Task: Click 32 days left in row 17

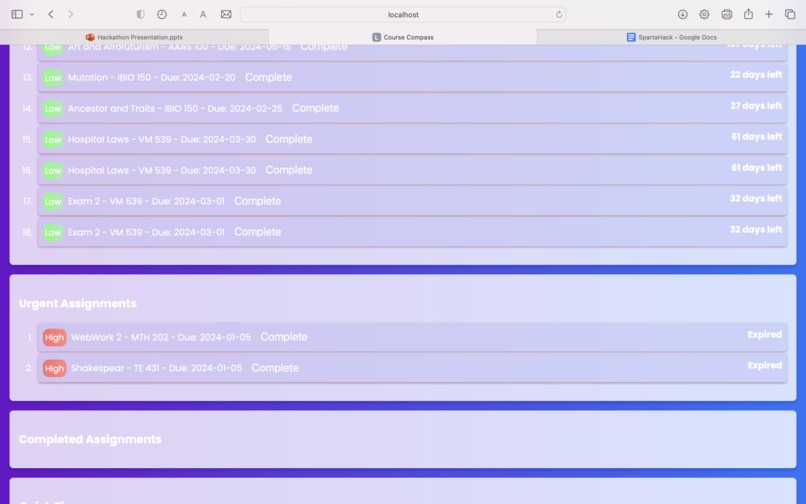Action: (756, 199)
